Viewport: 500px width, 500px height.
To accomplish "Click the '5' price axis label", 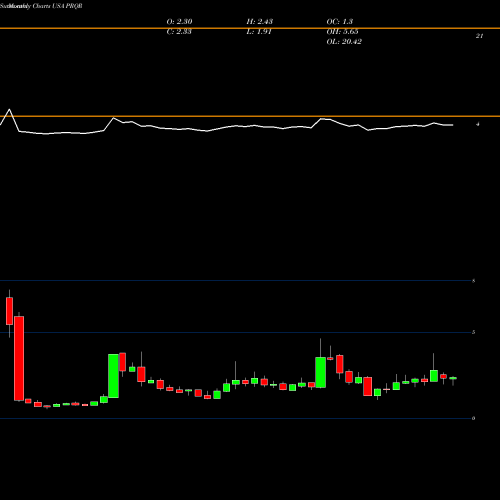I will [x=473, y=332].
